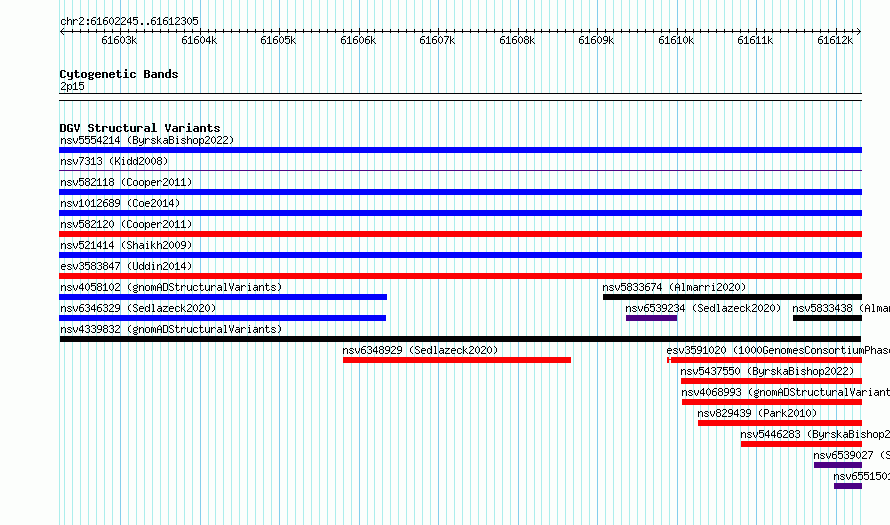Image resolution: width=890 pixels, height=525 pixels.
Task: Click the nsv5446283 variant label
Action: [815, 434]
